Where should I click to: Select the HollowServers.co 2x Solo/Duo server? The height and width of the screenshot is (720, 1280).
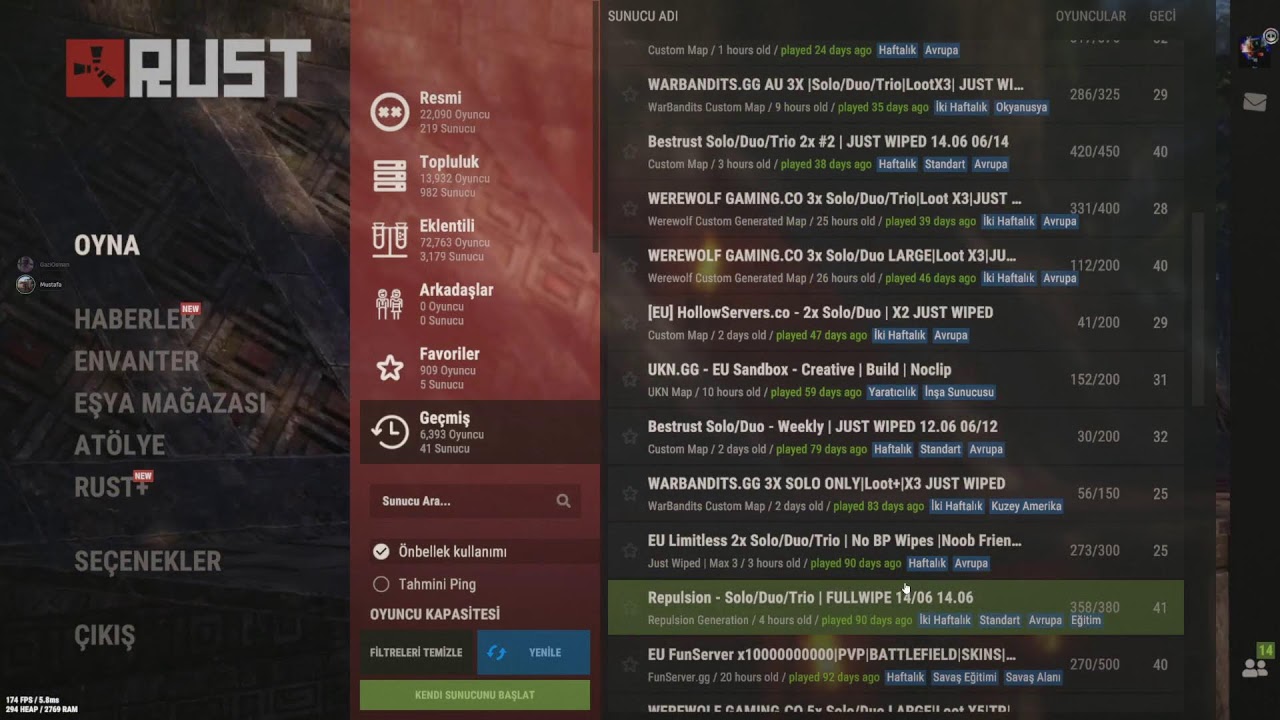click(896, 323)
